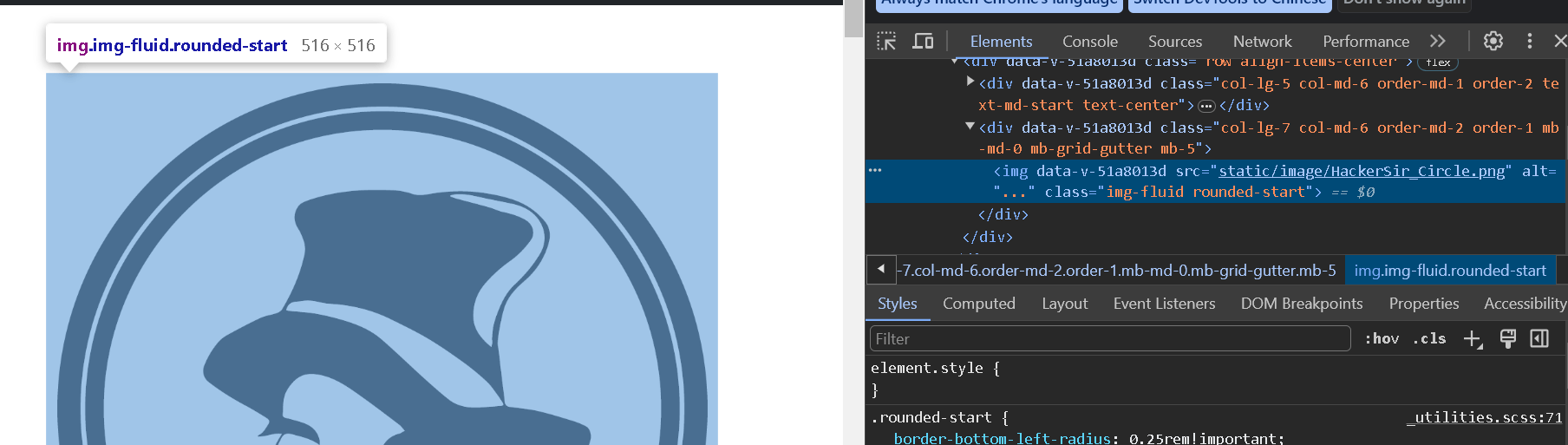Select the img element line in DOM tree
This screenshot has height=445, width=1568.
(x=1216, y=181)
